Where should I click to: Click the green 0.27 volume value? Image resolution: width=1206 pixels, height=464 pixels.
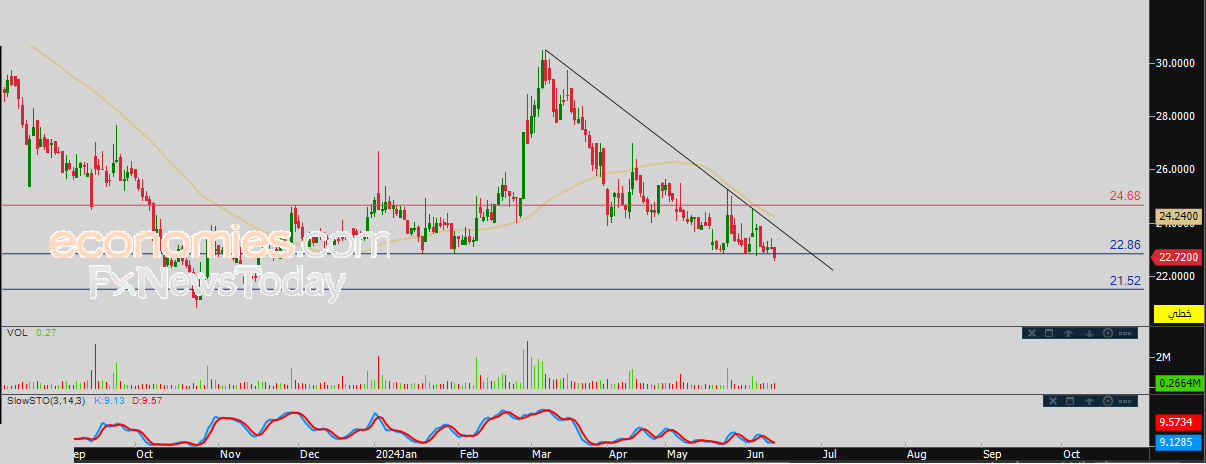(x=44, y=332)
